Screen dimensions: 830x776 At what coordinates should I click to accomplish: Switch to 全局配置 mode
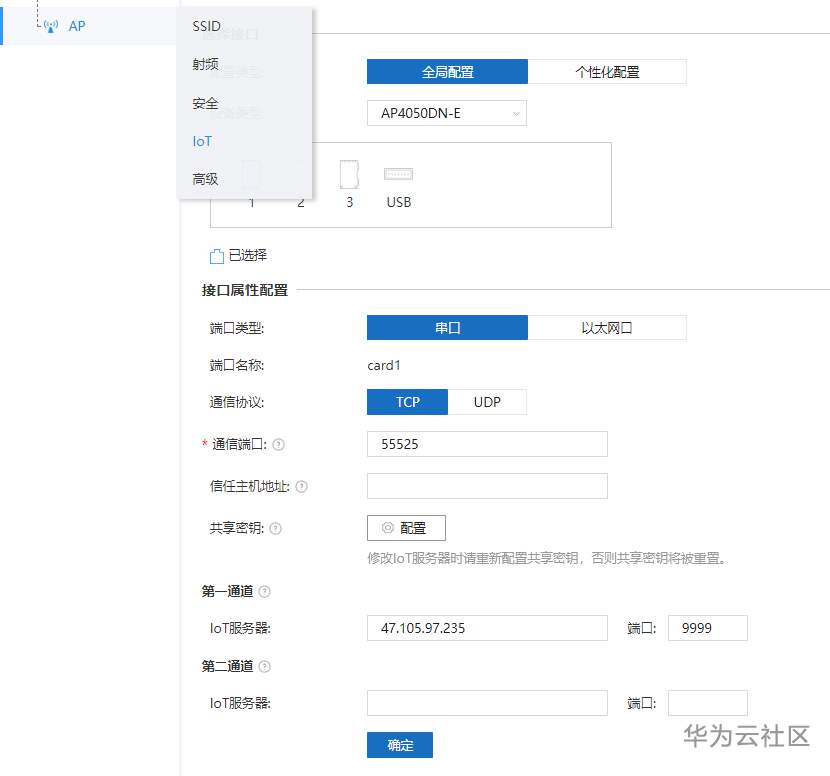click(x=447, y=71)
